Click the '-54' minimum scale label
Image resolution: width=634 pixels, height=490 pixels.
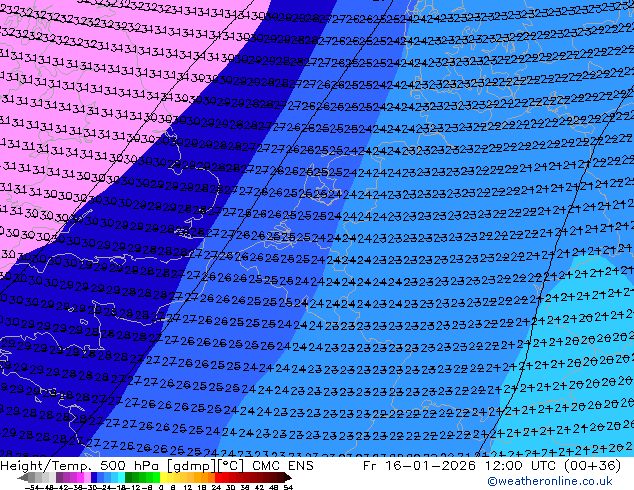32,488
